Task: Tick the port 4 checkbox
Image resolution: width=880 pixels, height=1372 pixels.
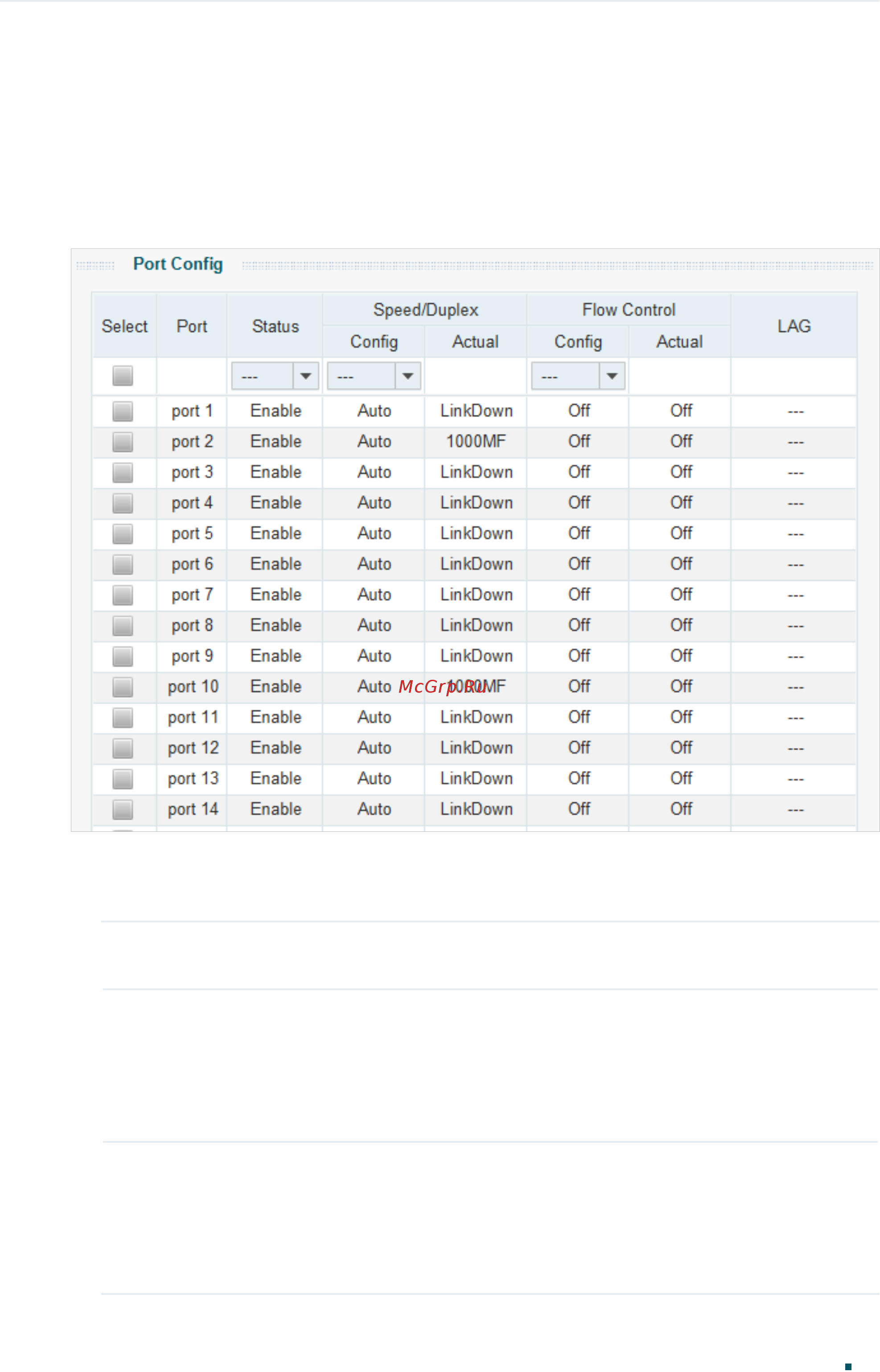Action: [123, 503]
